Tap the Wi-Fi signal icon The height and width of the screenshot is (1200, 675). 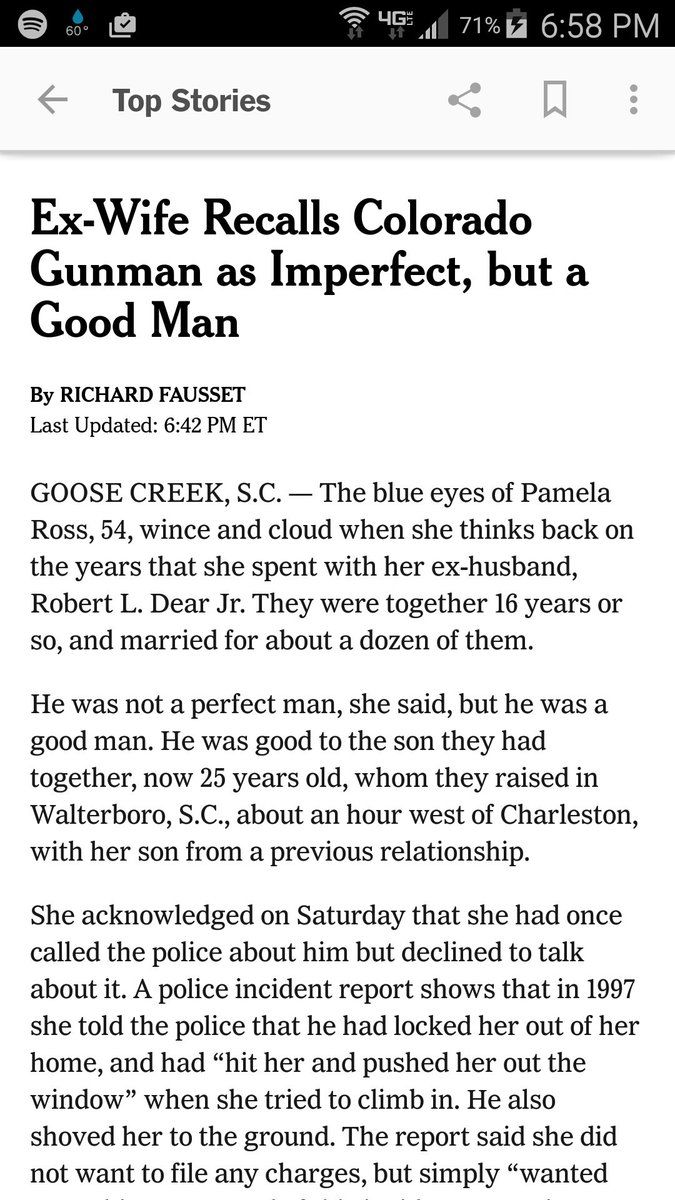pos(352,23)
